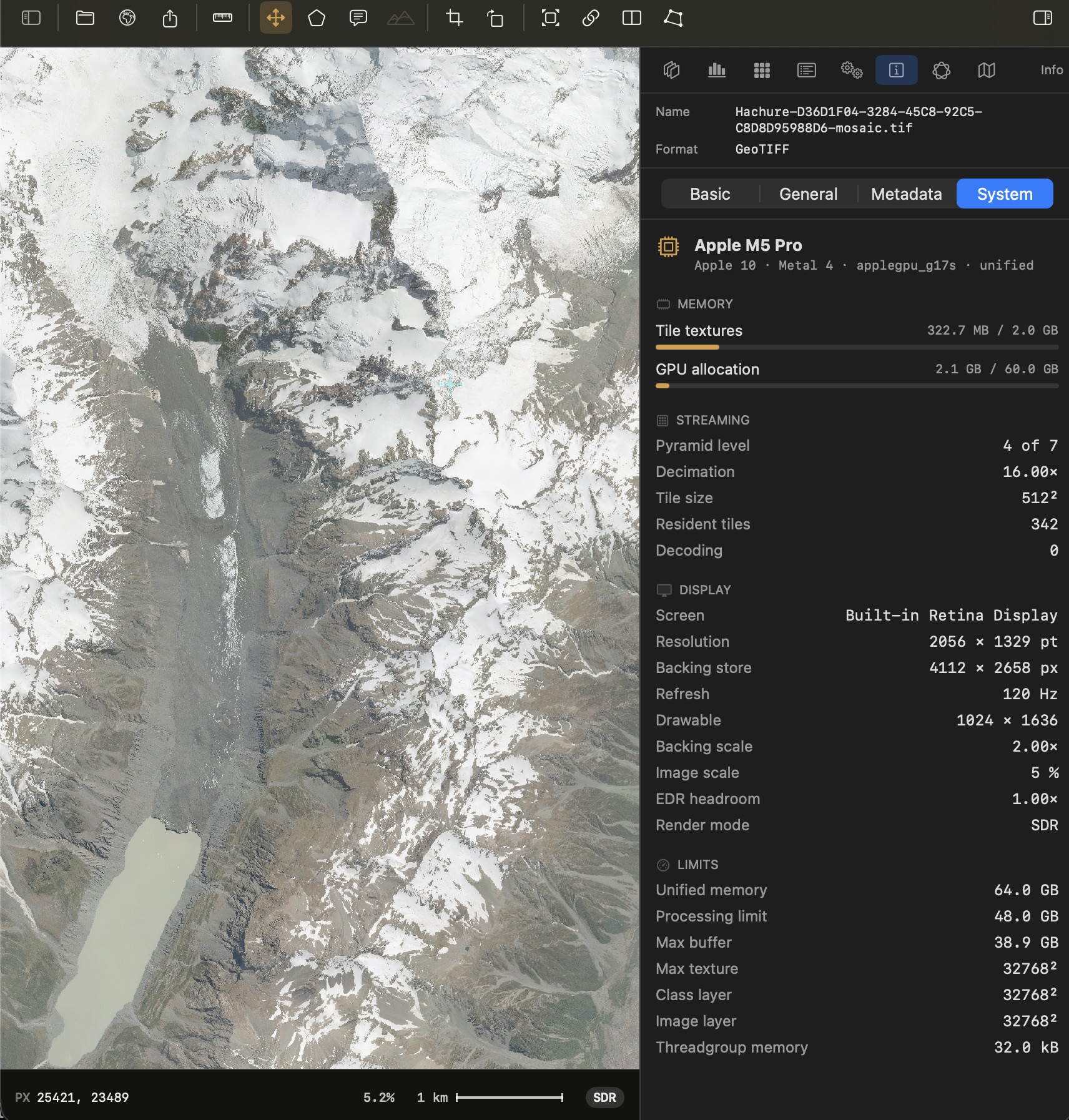The width and height of the screenshot is (1069, 1120).
Task: Click the Tile textures memory bar
Action: pyautogui.click(x=857, y=347)
